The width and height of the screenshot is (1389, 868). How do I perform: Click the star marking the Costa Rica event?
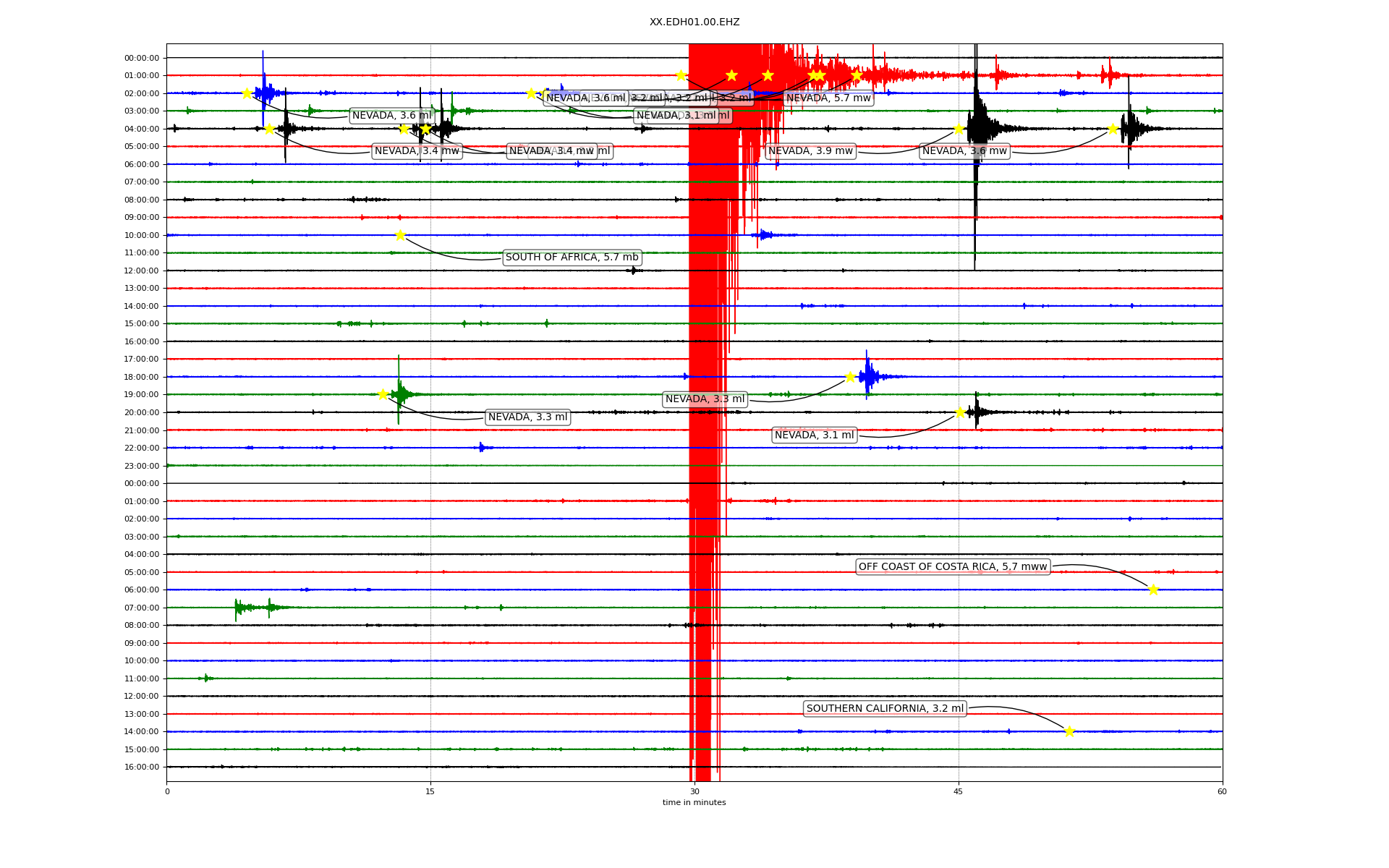click(1153, 590)
